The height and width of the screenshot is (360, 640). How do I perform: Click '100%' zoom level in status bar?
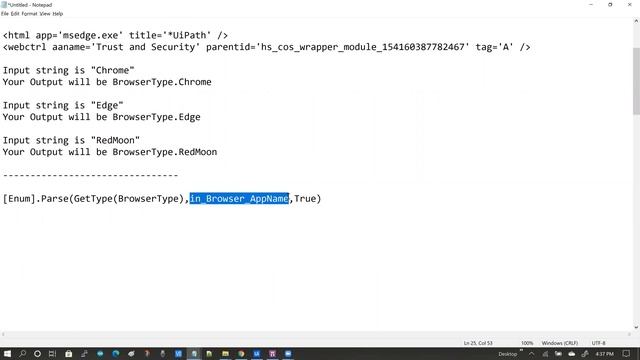point(527,343)
